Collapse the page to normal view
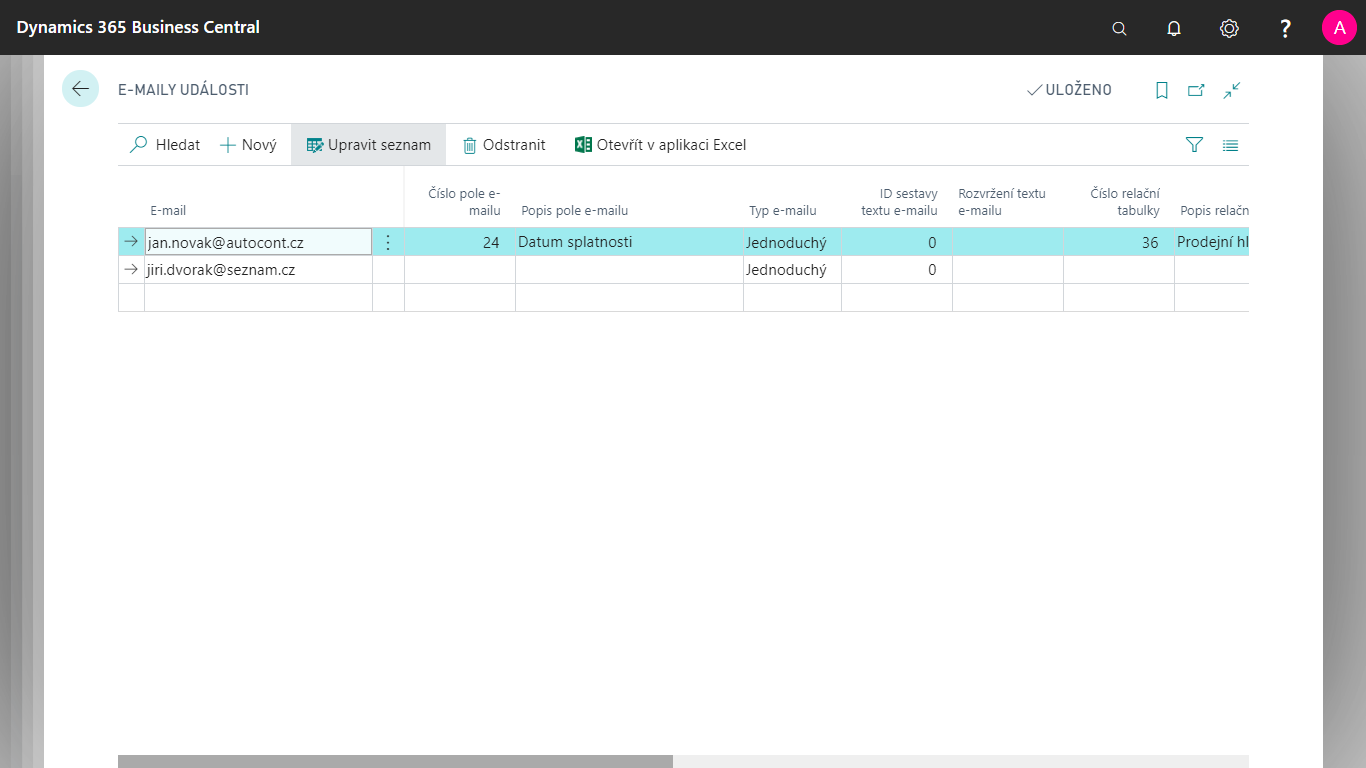Viewport: 1366px width, 768px height. (1232, 90)
